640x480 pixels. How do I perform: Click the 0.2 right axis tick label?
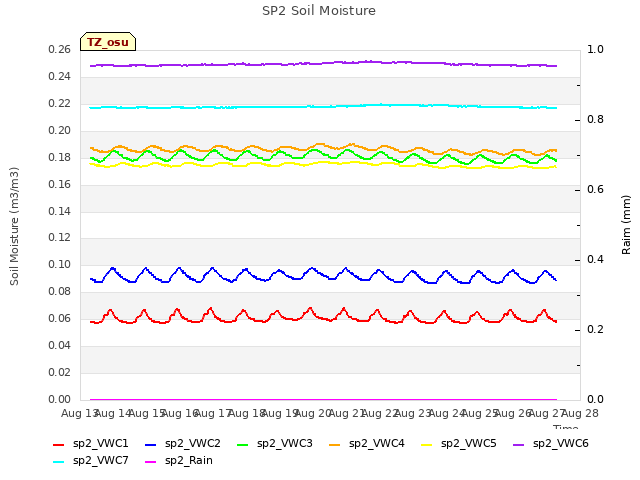point(595,330)
